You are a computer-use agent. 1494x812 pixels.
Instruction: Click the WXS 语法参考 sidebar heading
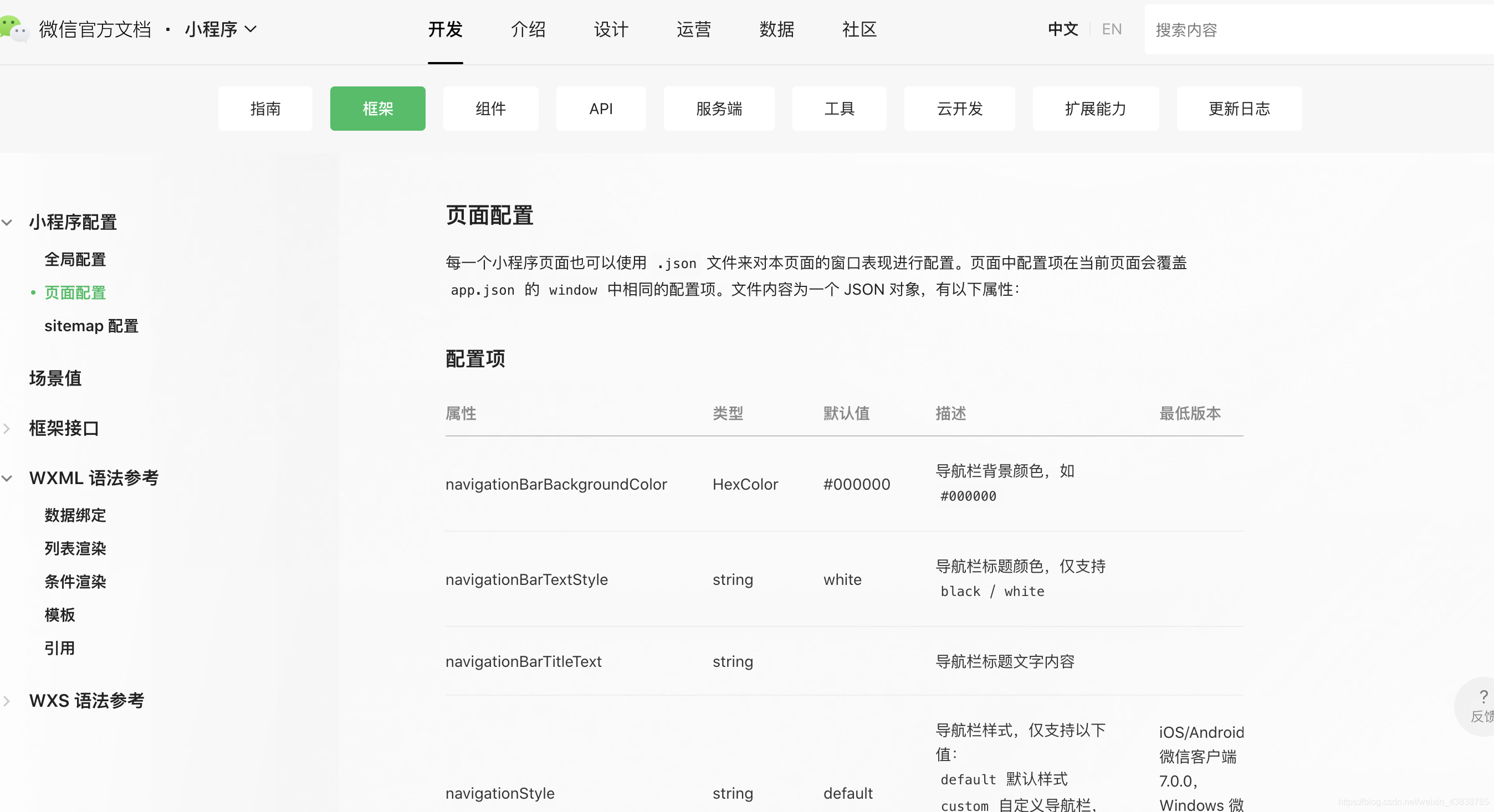[87, 701]
